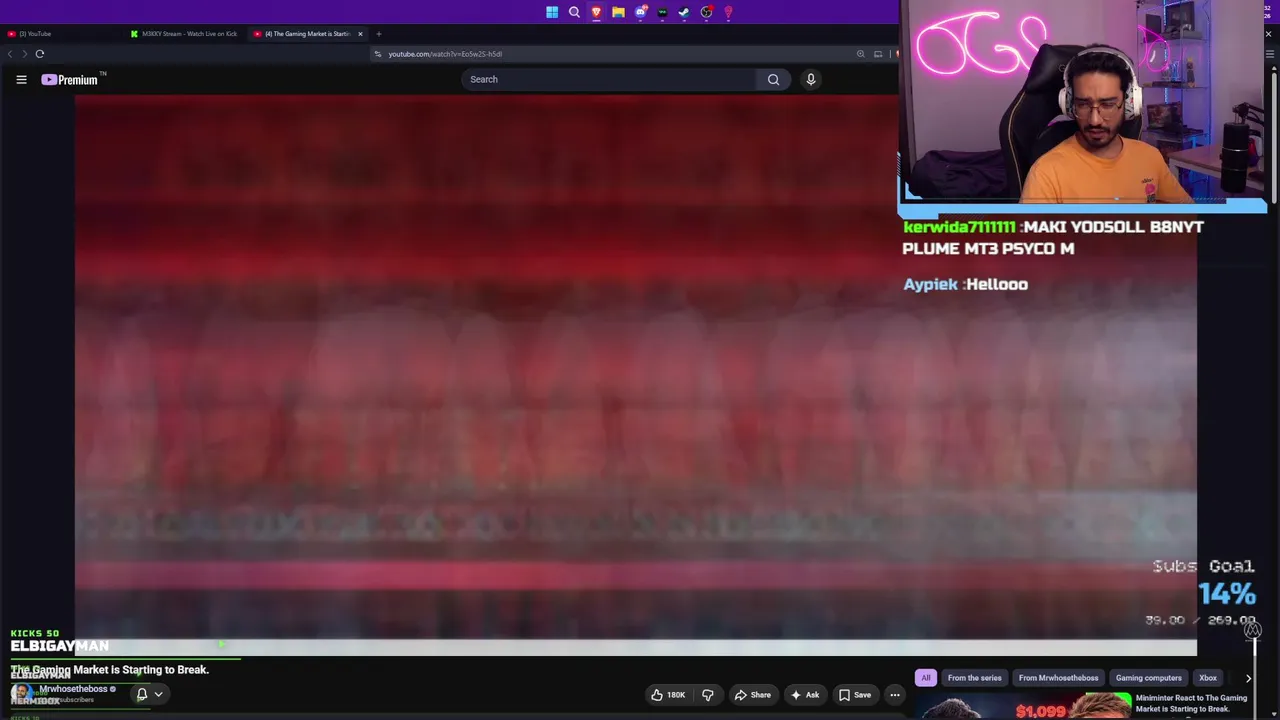Open Windows taskbar search
1280x720 pixels.
[574, 12]
